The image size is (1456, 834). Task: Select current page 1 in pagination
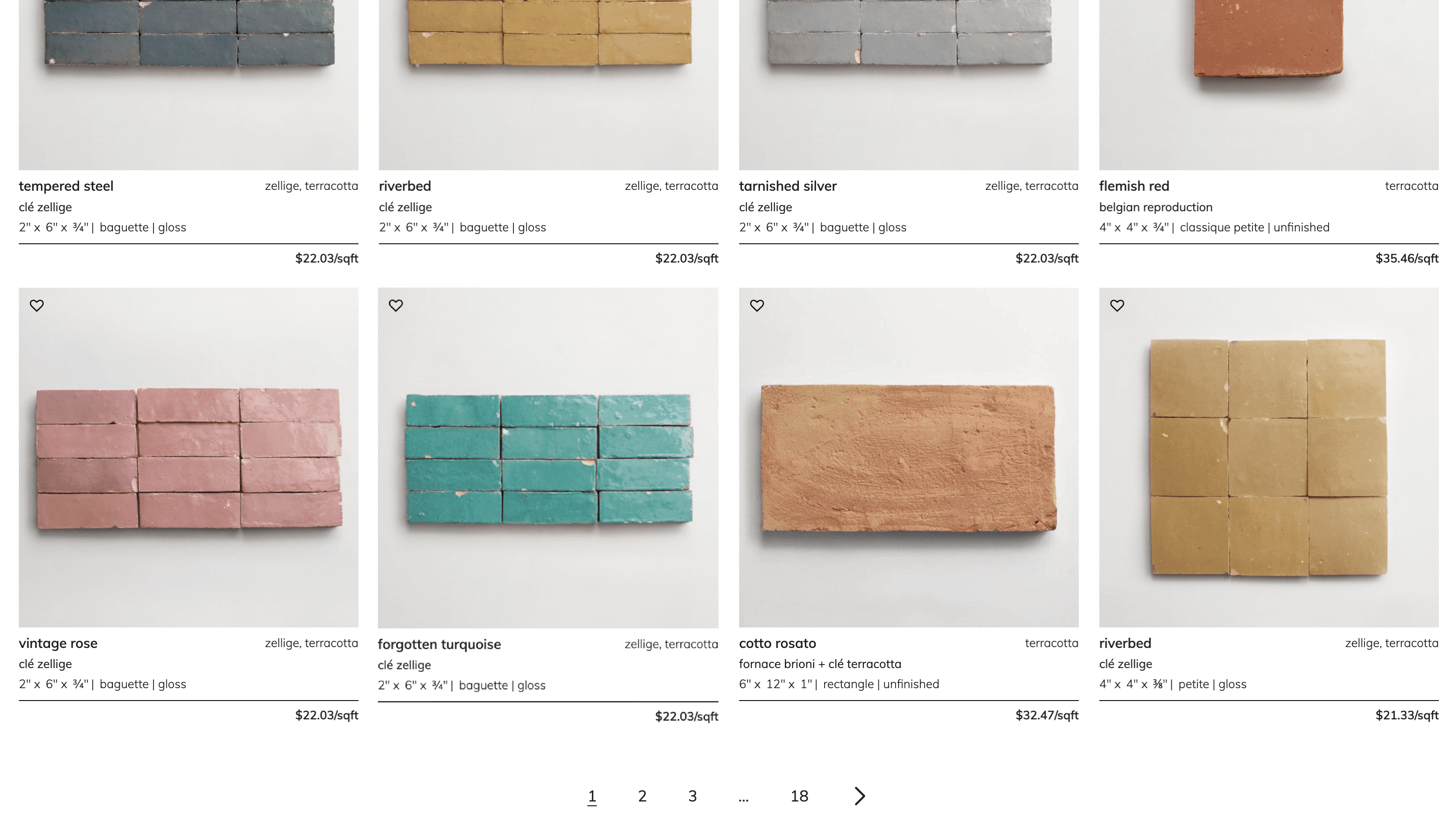[x=592, y=796]
